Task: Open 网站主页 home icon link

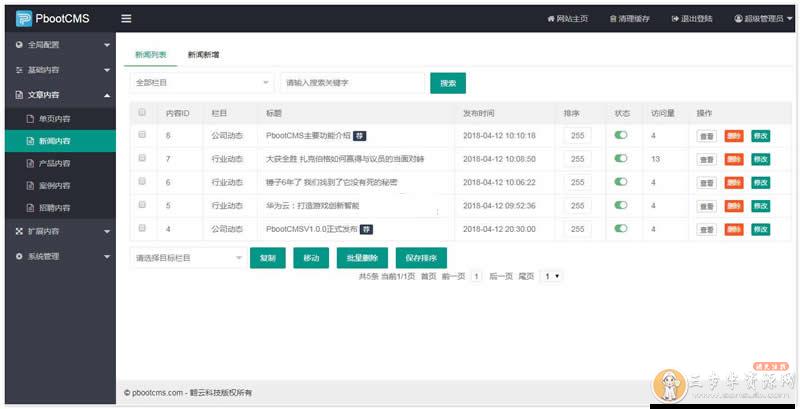Action: 550,19
